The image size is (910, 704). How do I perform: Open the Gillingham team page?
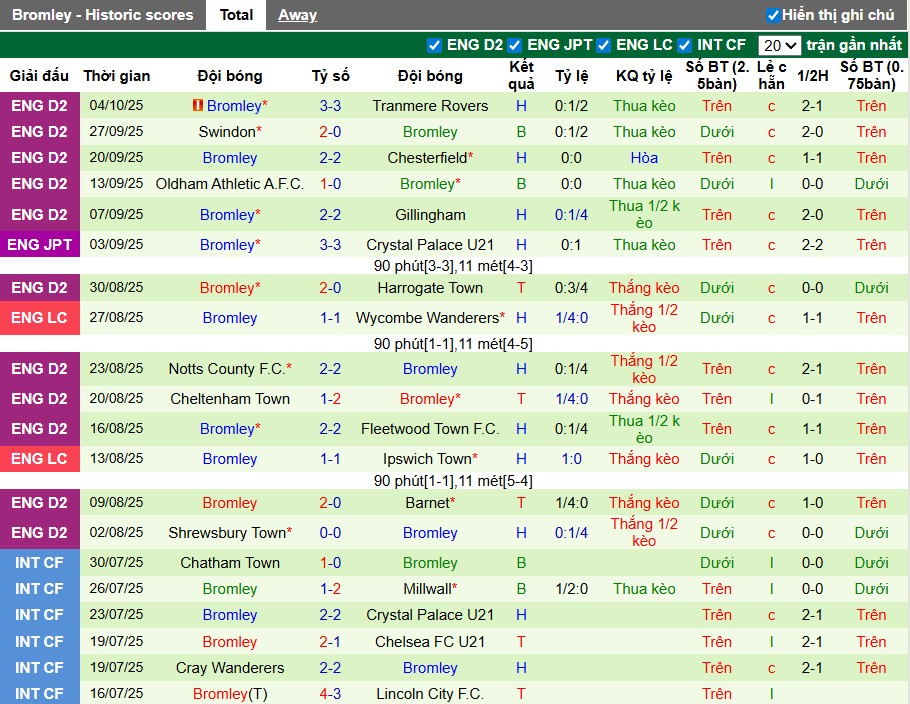tap(430, 214)
